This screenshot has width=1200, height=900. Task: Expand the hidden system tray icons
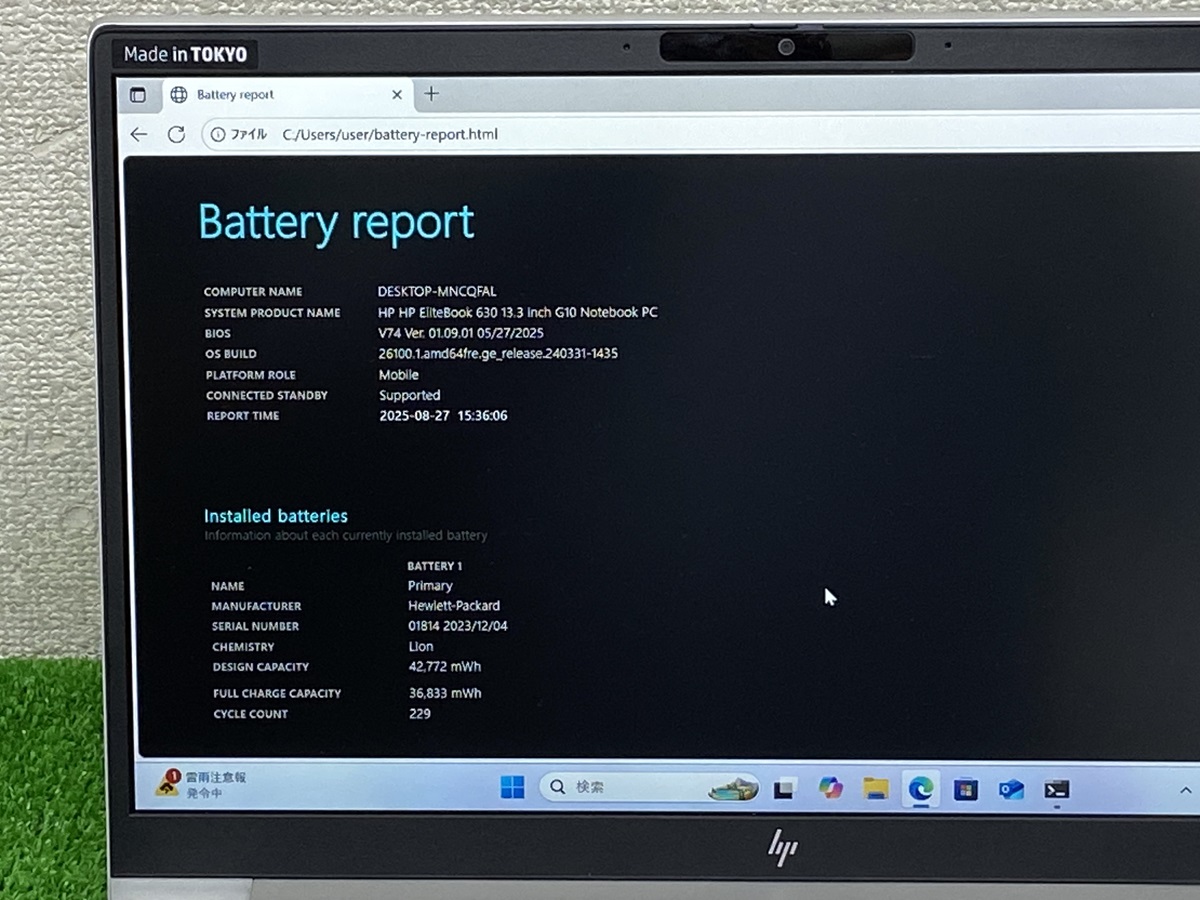point(1186,791)
